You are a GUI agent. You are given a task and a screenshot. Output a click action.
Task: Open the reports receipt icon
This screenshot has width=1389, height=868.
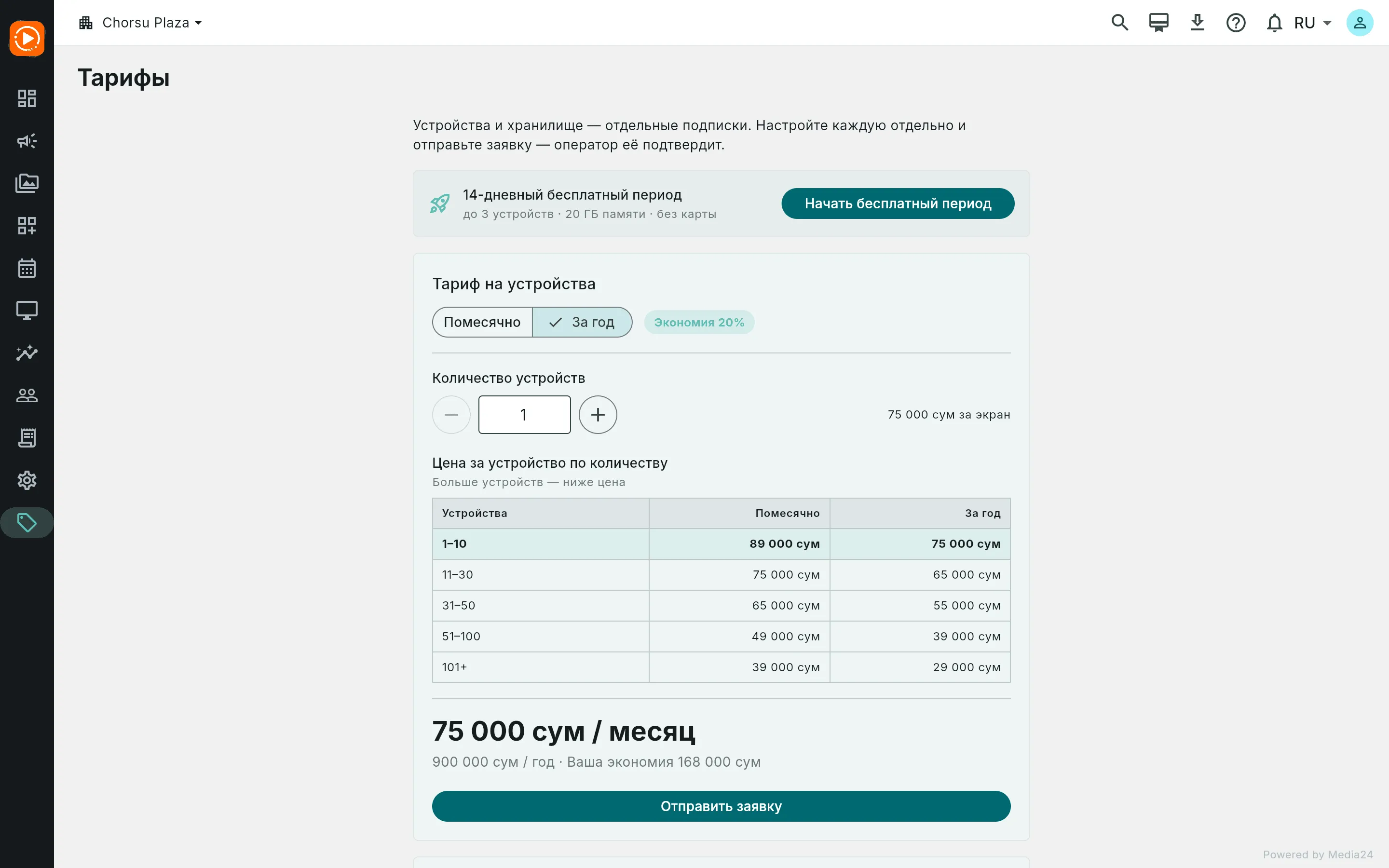pyautogui.click(x=27, y=438)
